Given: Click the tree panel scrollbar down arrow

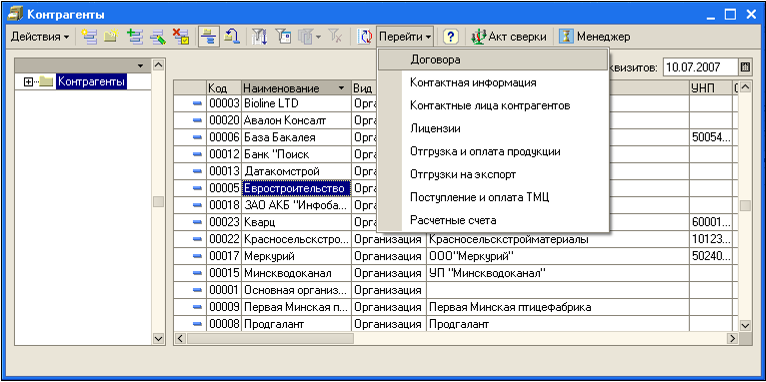Looking at the screenshot, I should [x=158, y=338].
